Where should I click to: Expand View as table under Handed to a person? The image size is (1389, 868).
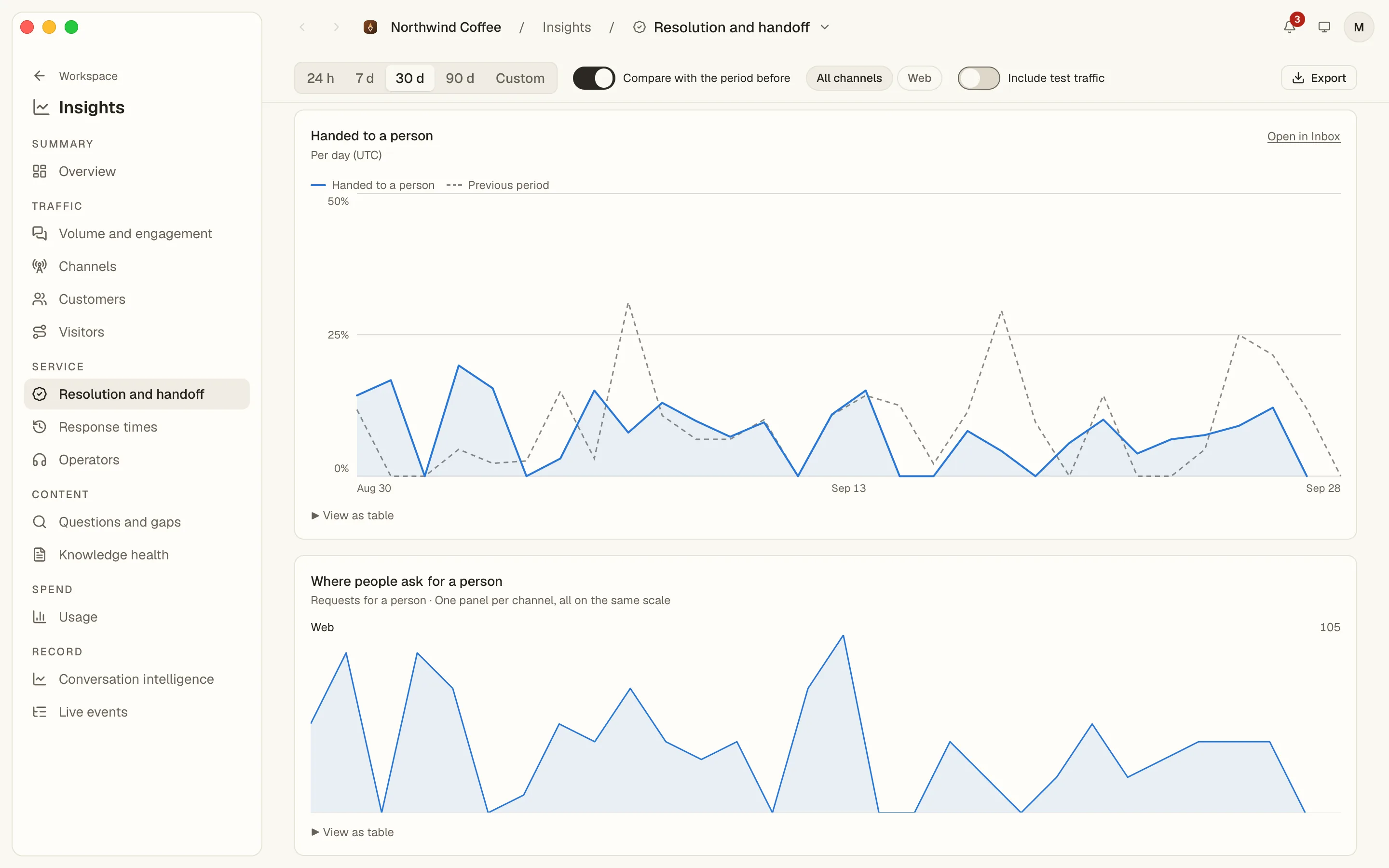pyautogui.click(x=353, y=515)
